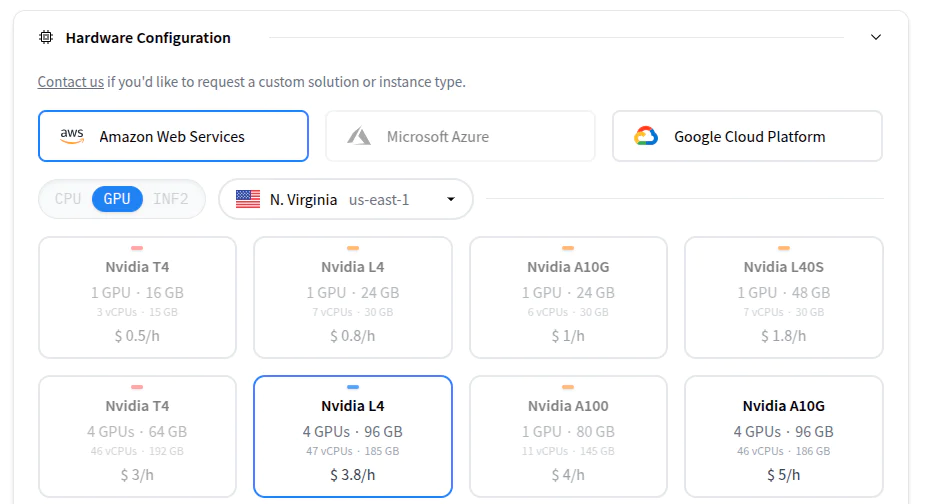This screenshot has width=928, height=504.
Task: Select Nvidia L4 4 GPUs $3.8/h instance
Action: tap(352, 436)
